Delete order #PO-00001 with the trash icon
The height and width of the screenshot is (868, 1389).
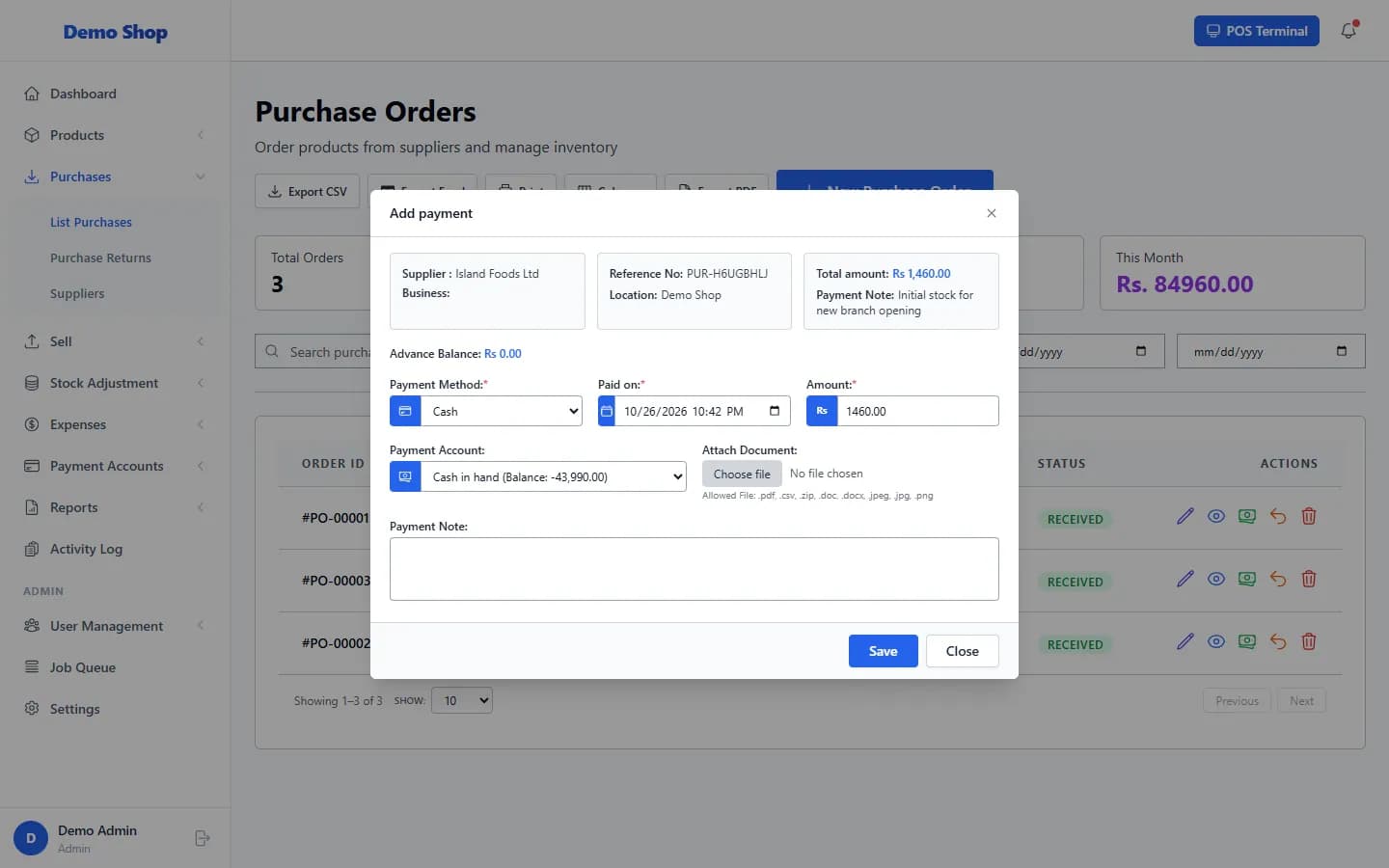pyautogui.click(x=1309, y=516)
